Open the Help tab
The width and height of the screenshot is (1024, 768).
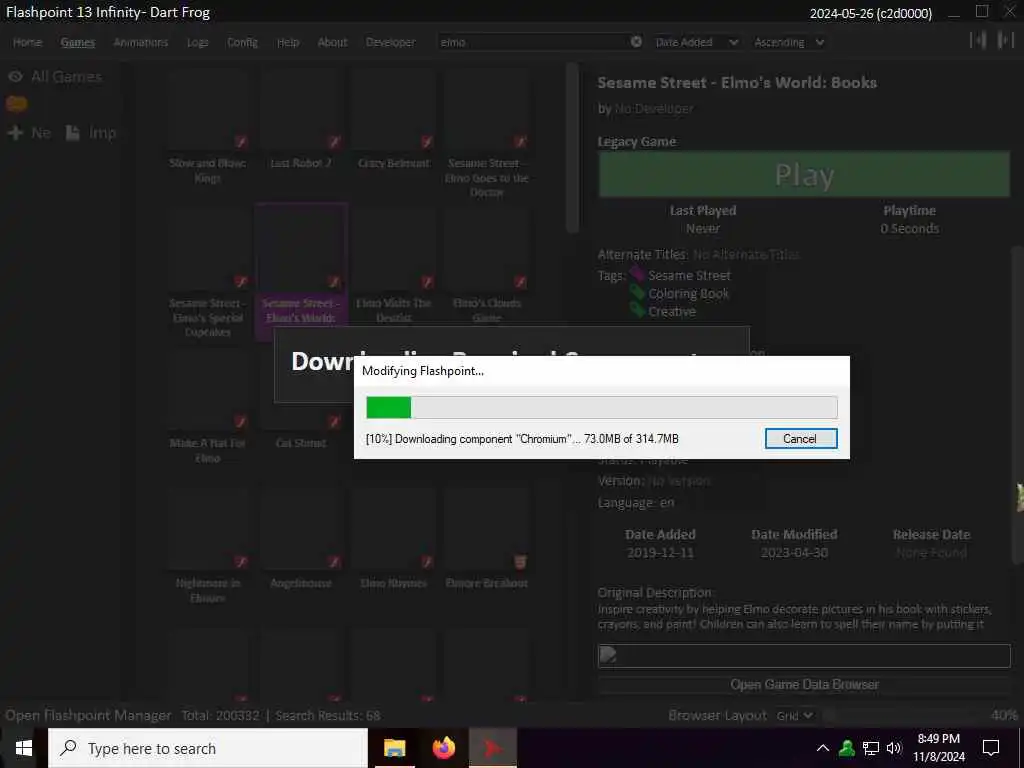click(288, 42)
